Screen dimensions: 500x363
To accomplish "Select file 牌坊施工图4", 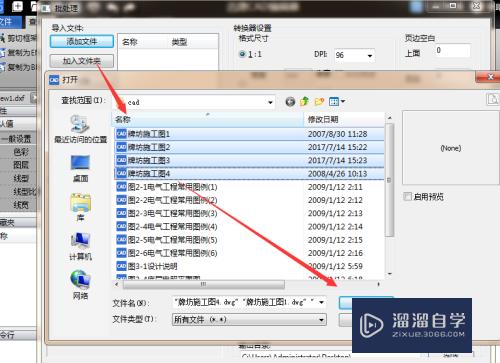I will [x=249, y=173].
